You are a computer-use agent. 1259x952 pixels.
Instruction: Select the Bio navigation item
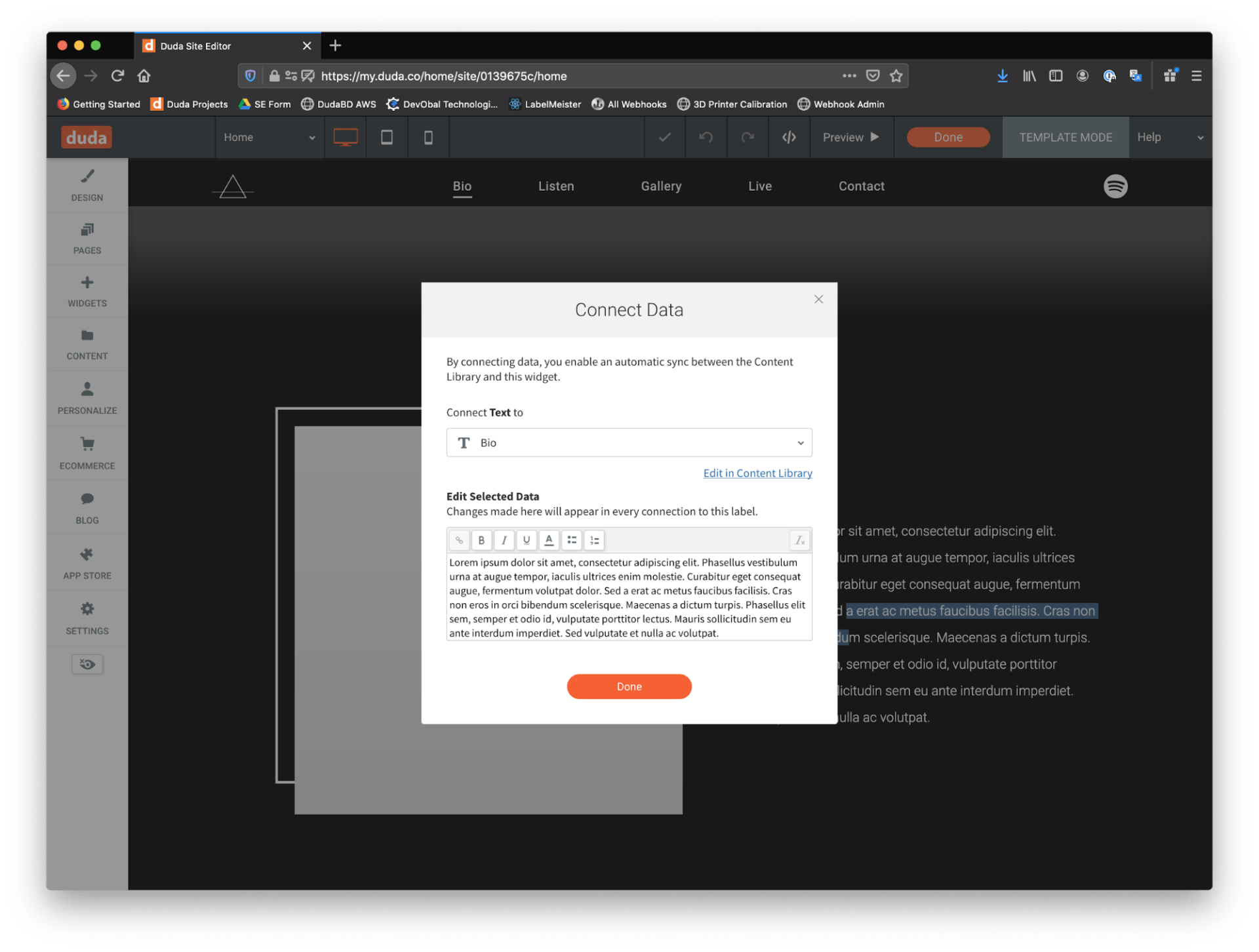pos(462,186)
